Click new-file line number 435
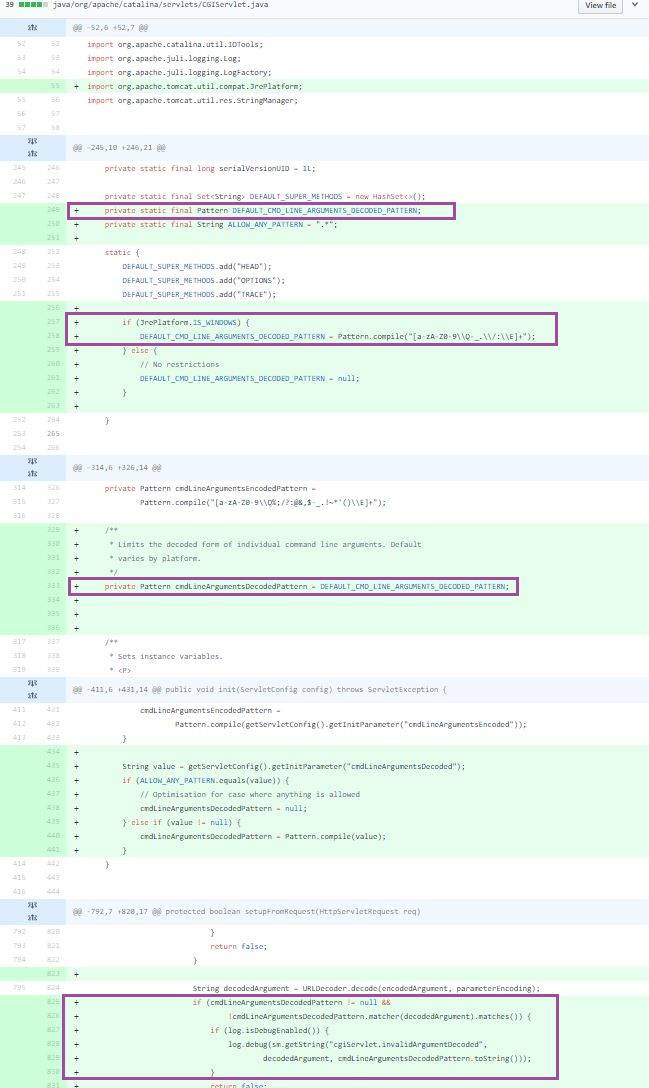The image size is (649, 1088). point(53,766)
